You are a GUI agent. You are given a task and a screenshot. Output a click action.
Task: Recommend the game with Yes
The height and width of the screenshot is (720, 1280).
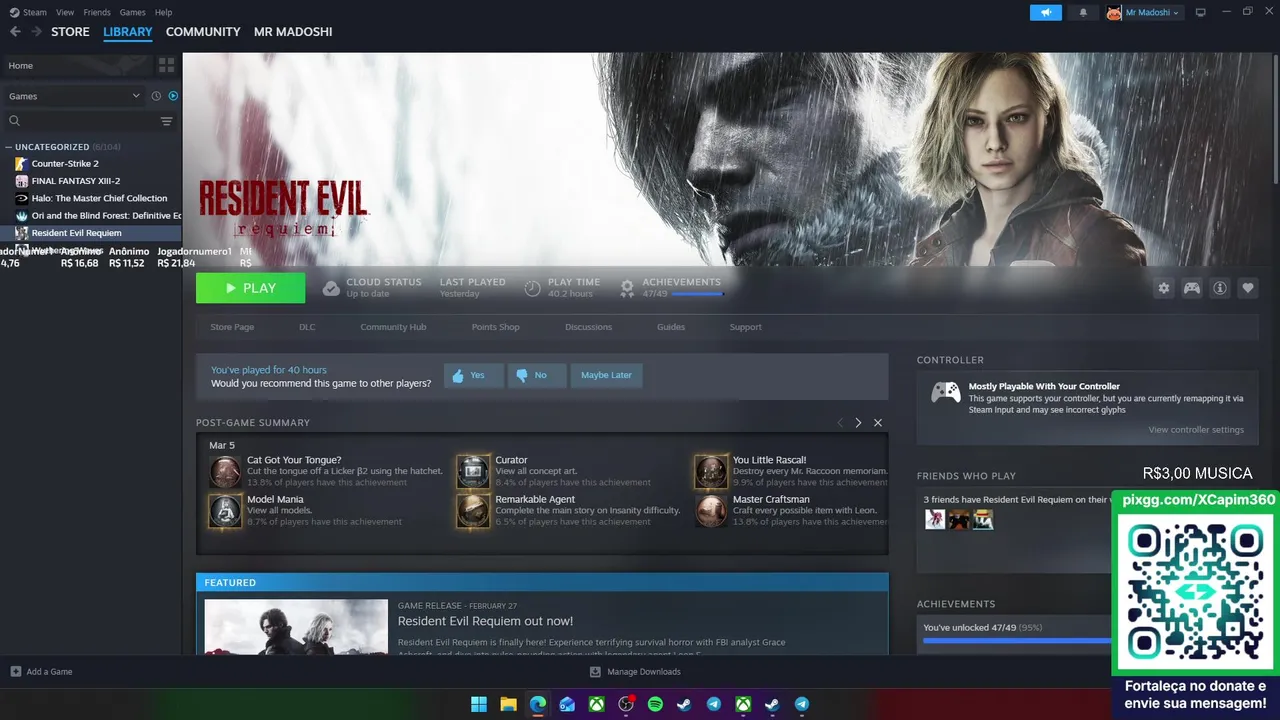473,375
